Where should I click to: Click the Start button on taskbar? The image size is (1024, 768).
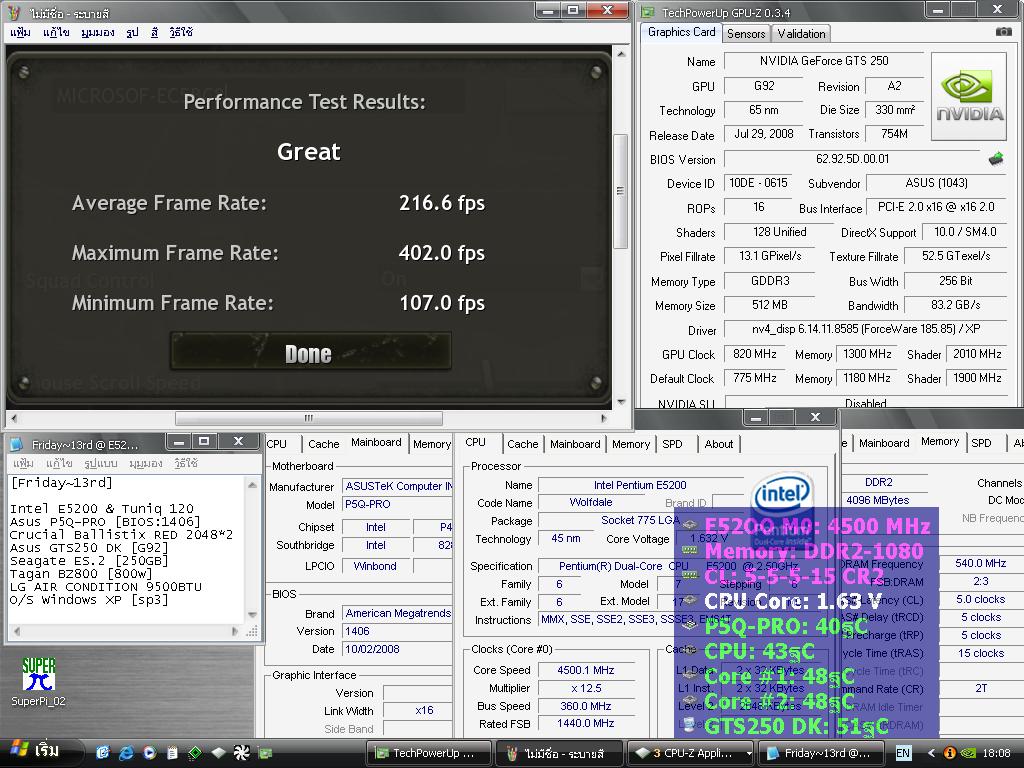[x=37, y=752]
